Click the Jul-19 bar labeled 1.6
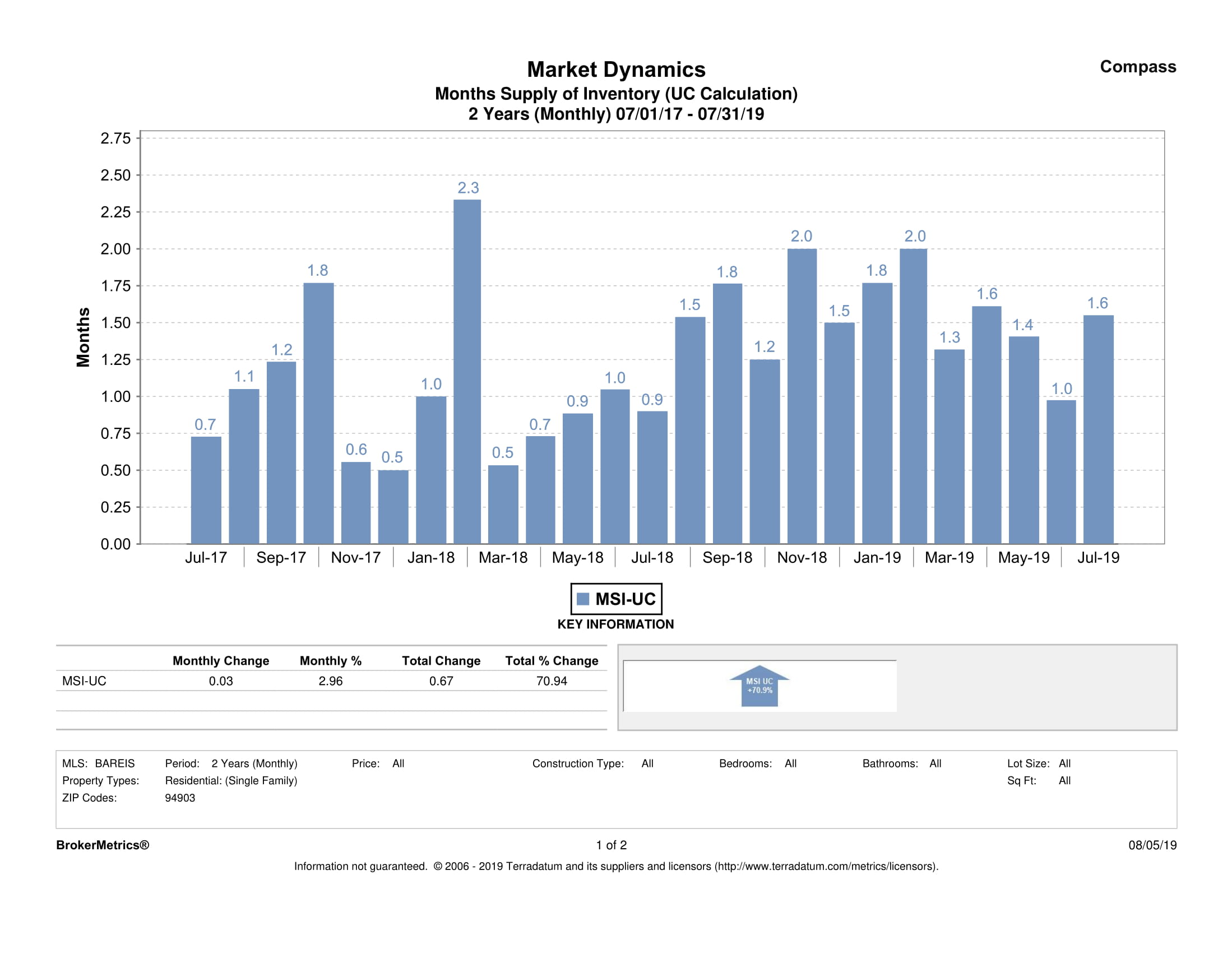1232x953 pixels. coord(1097,429)
